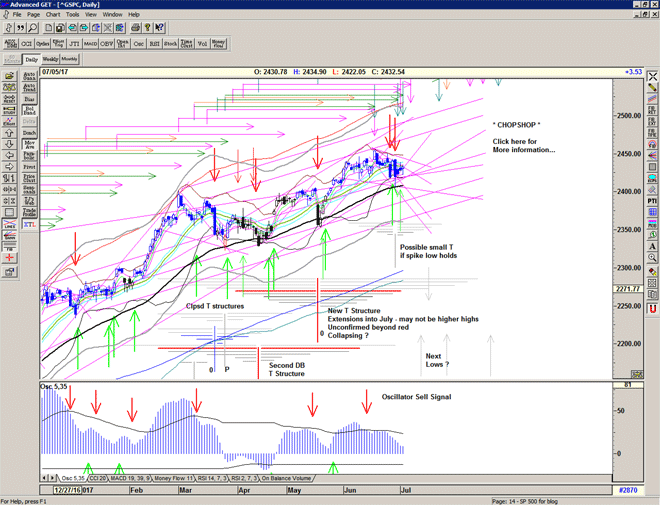The height and width of the screenshot is (505, 660).
Task: Switch chart to Weekly timeframe
Action: [x=50, y=60]
